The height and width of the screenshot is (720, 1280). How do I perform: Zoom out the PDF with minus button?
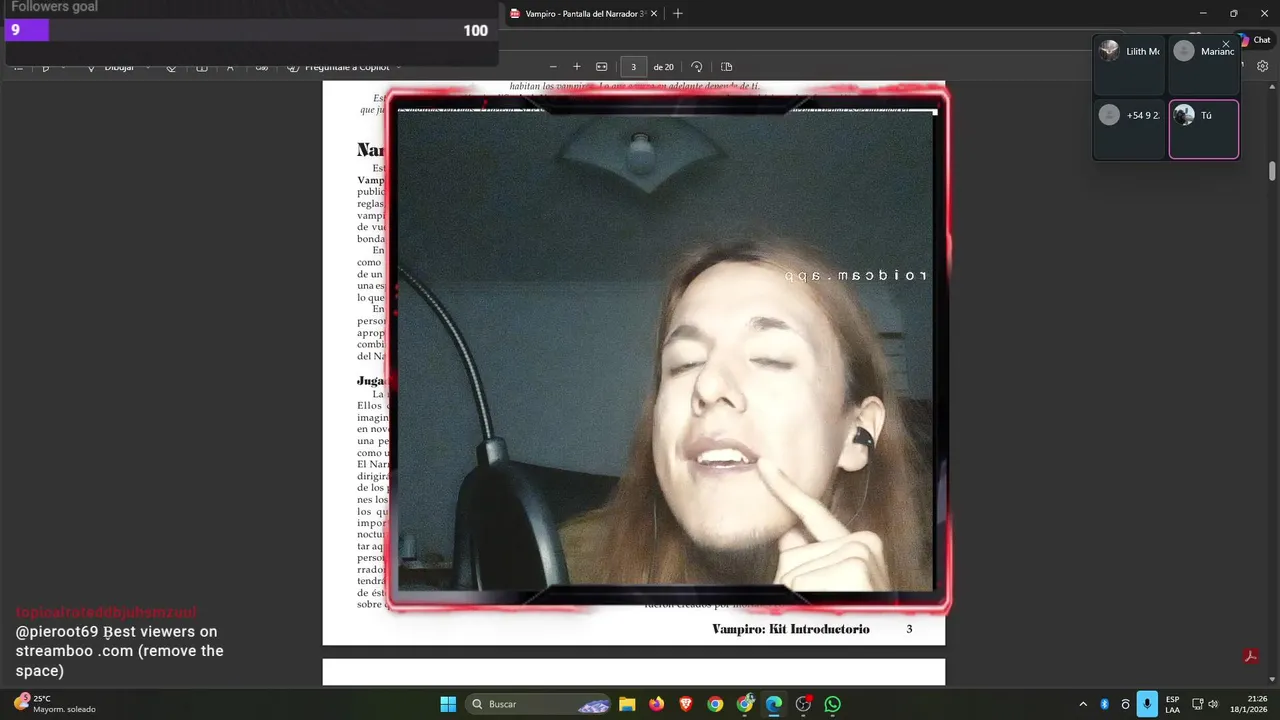(x=553, y=67)
